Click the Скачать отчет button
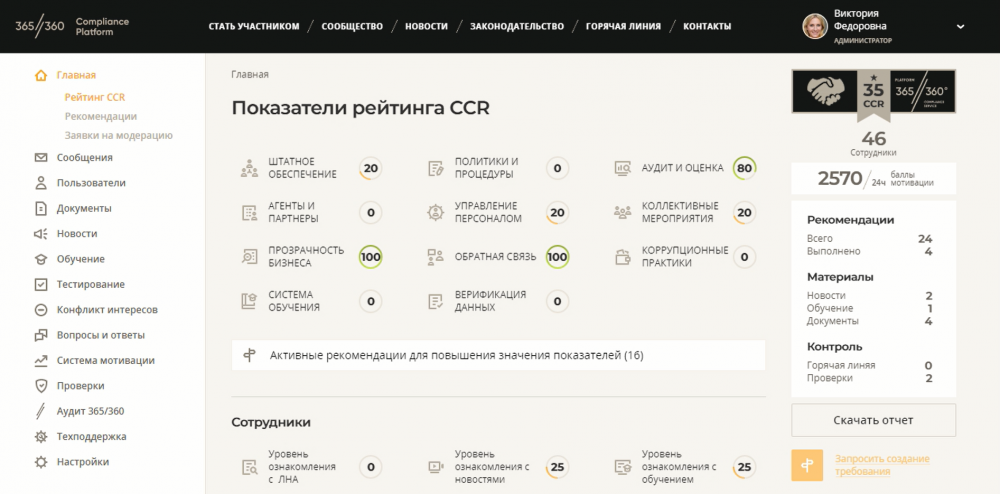This screenshot has width=1000, height=494. [x=874, y=420]
